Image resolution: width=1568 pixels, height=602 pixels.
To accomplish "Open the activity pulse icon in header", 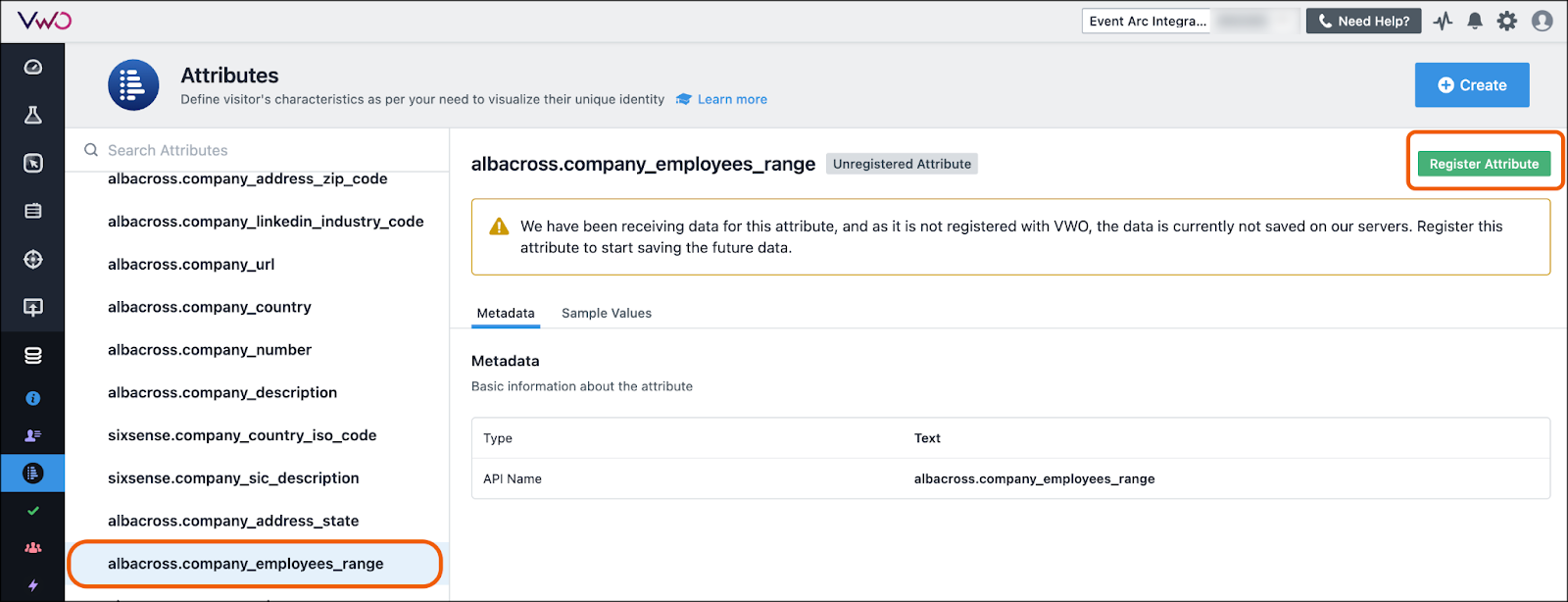I will 1443,21.
